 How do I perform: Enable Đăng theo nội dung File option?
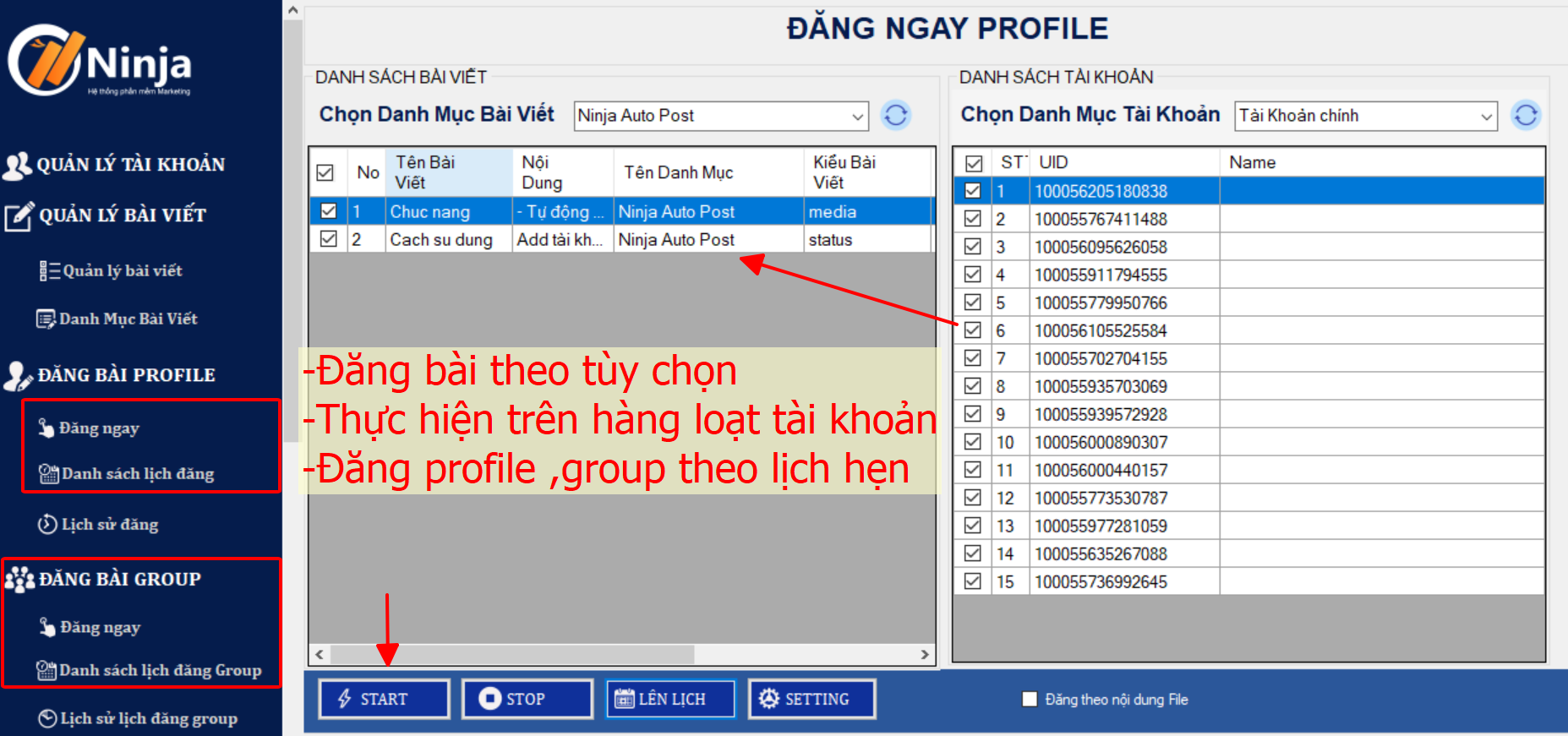[1030, 699]
